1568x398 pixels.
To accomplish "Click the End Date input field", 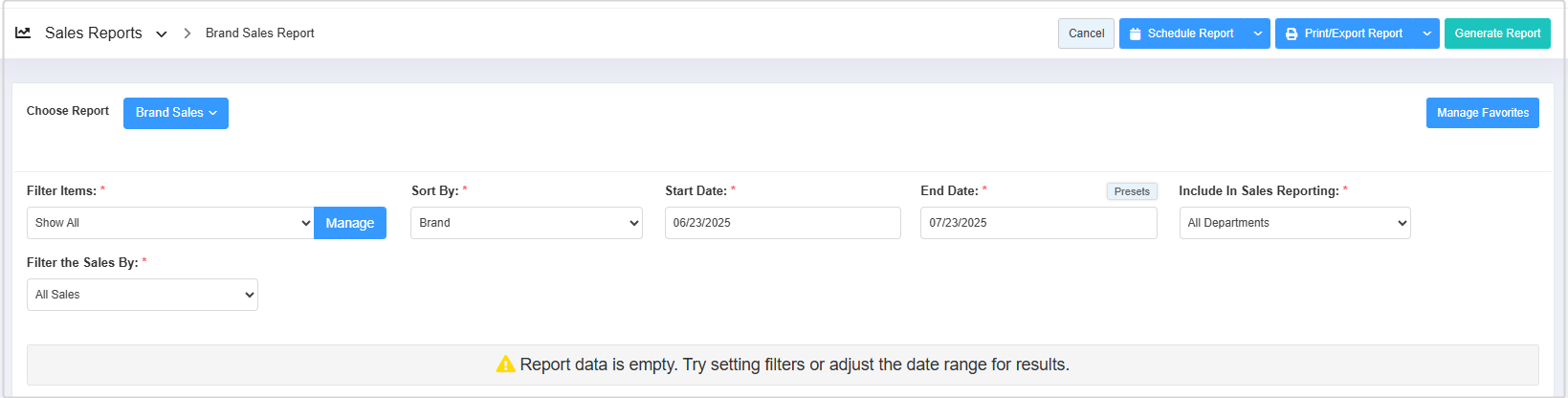I will pos(1038,223).
